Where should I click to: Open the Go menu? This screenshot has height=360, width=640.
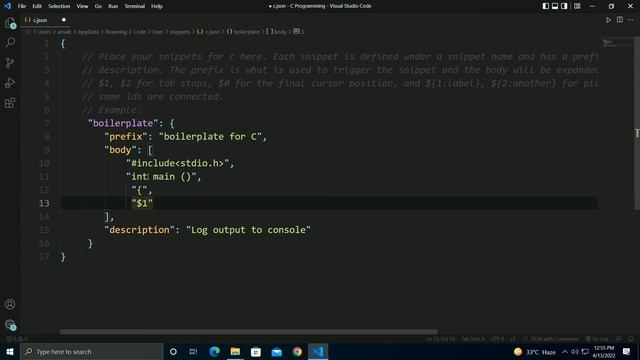click(x=98, y=6)
